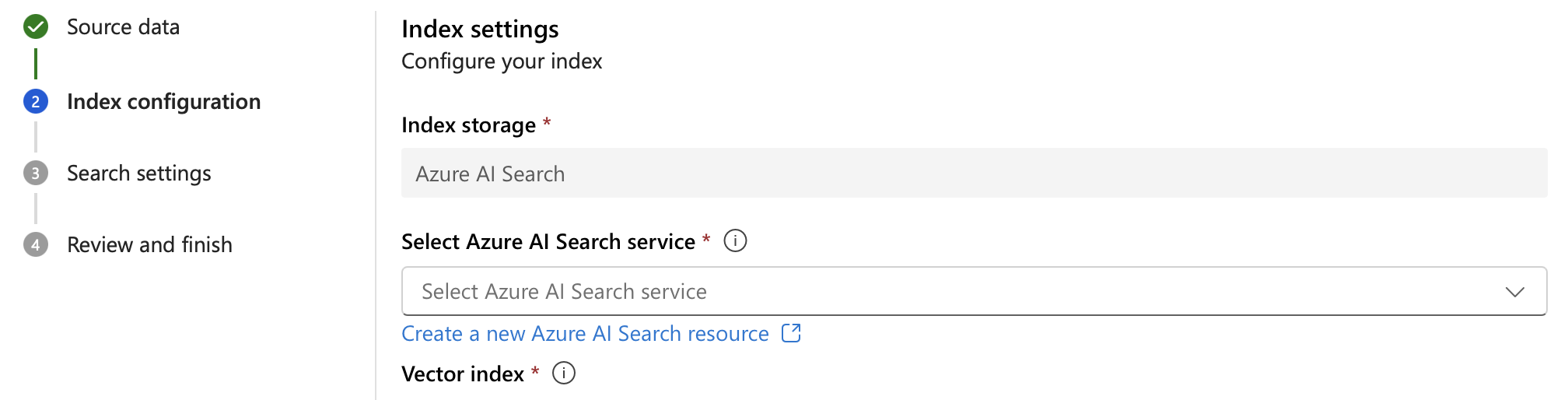
Task: Click the blue step 2 circle icon
Action: tap(36, 102)
